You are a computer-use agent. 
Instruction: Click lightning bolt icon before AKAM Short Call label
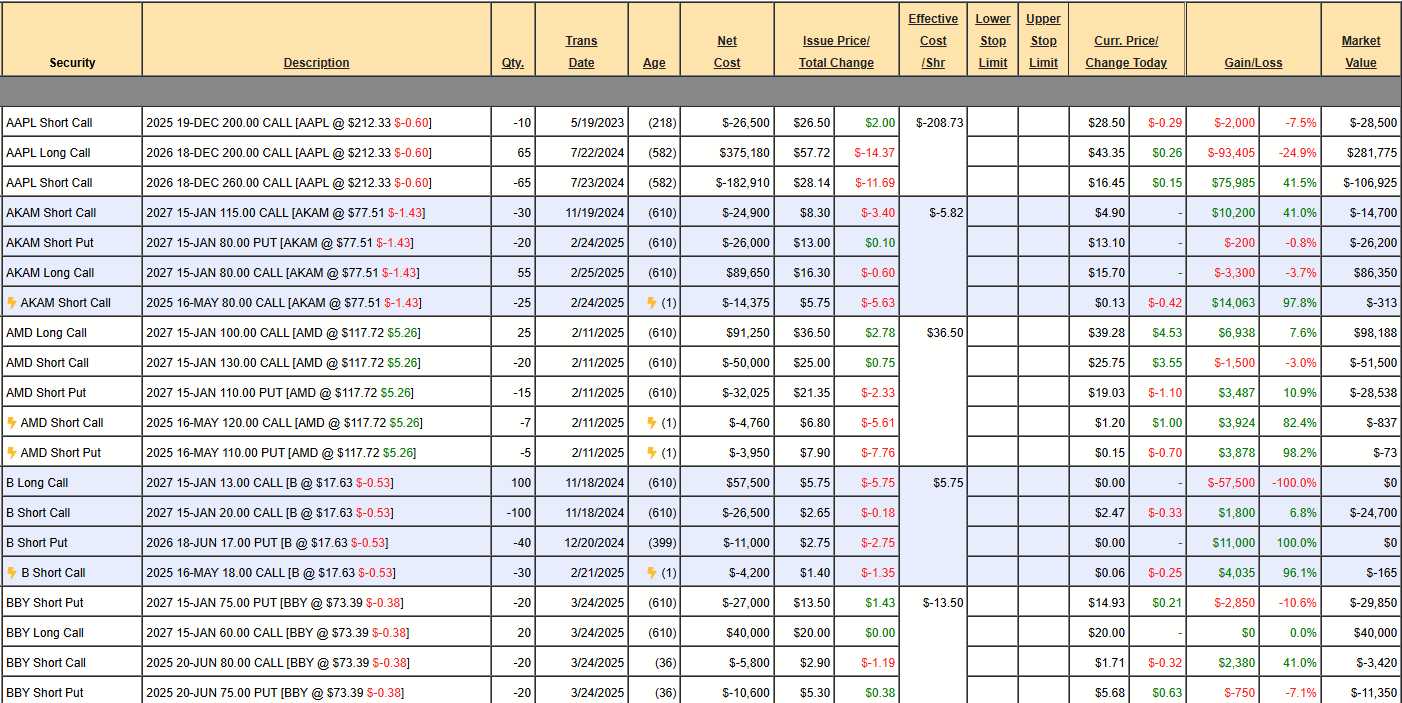click(12, 302)
